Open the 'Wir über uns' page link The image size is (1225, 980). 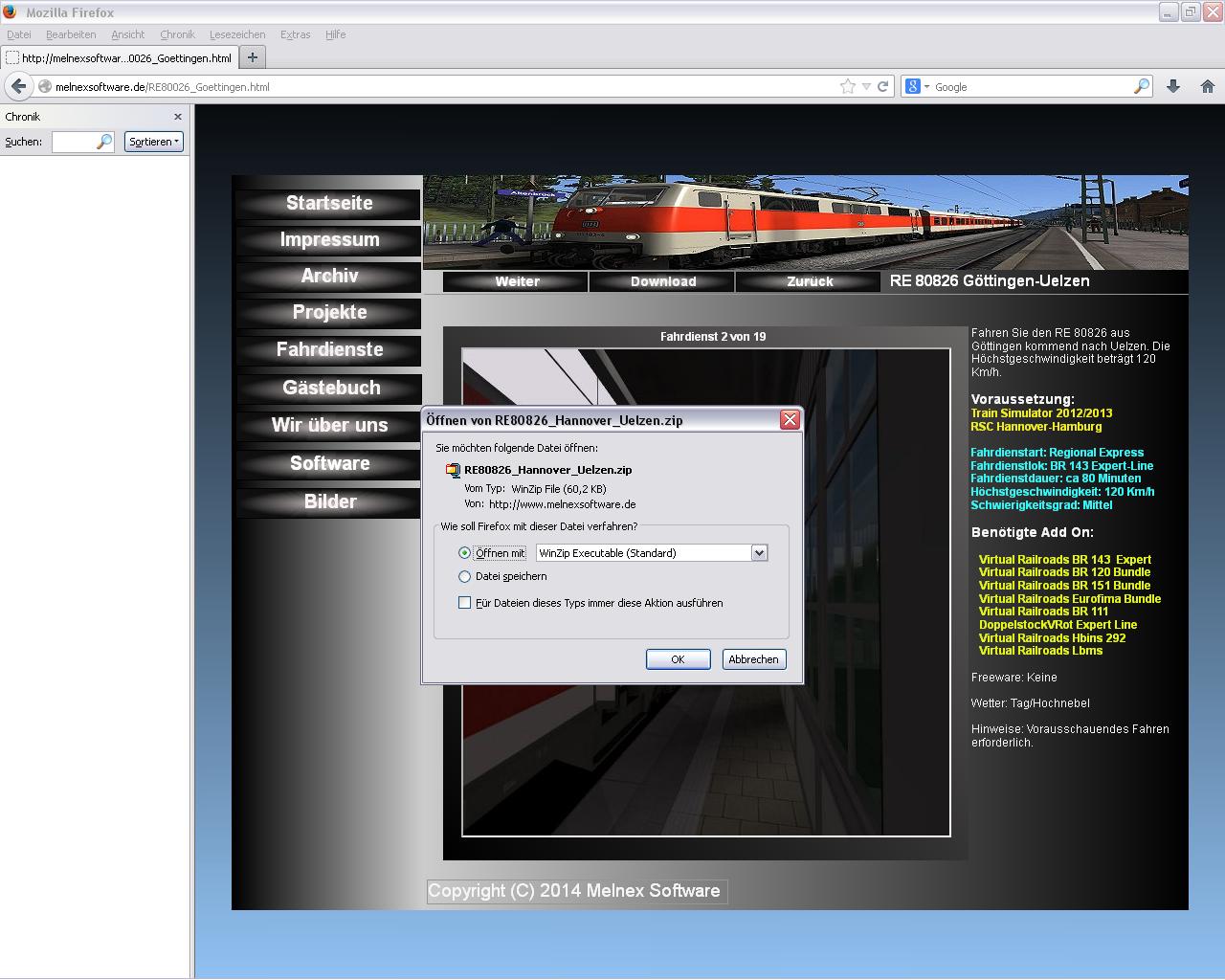(328, 425)
